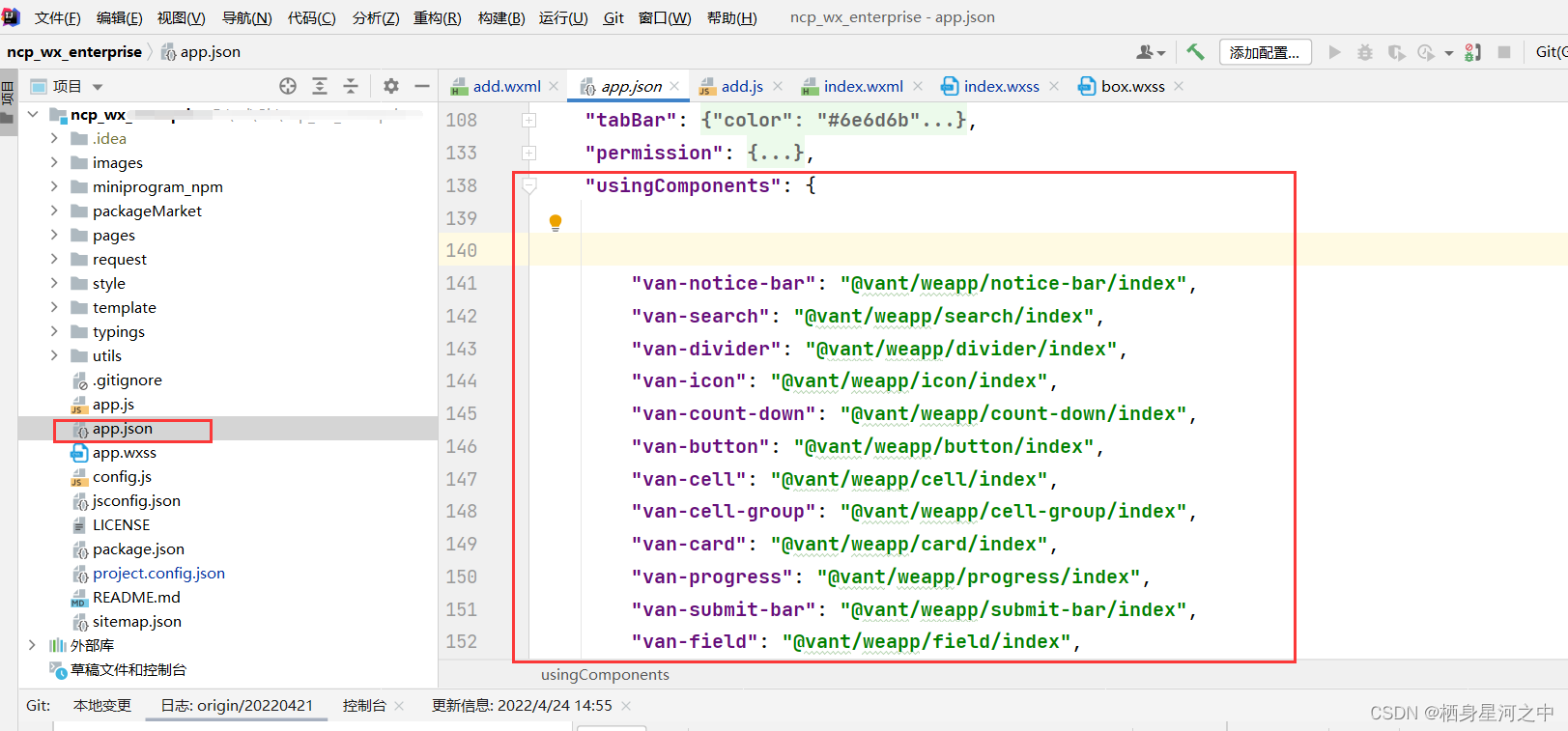Viewport: 1568px width, 731px height.
Task: Collapse the ncp_wx root project node
Action: (33, 114)
